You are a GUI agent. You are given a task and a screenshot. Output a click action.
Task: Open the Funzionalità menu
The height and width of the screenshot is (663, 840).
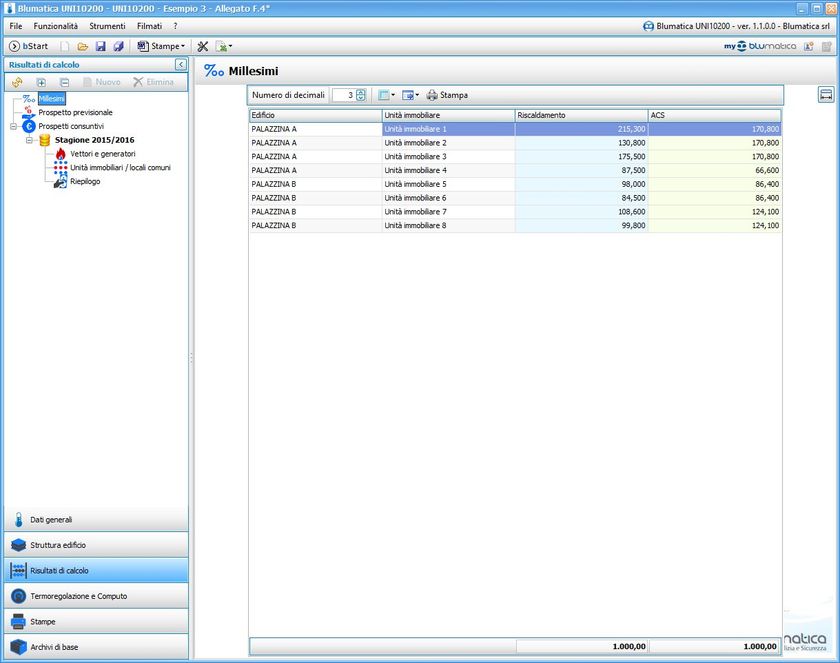point(55,25)
